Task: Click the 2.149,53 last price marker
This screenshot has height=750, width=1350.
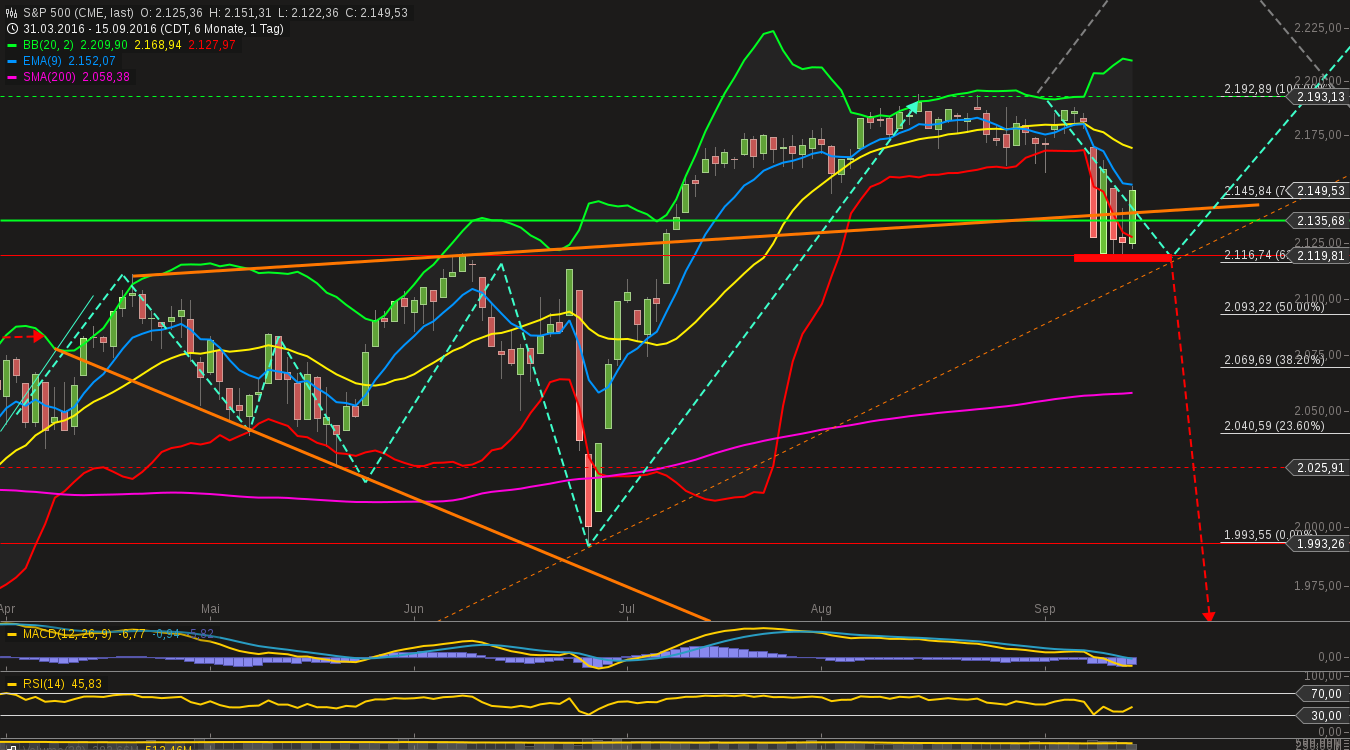Action: click(x=1320, y=190)
